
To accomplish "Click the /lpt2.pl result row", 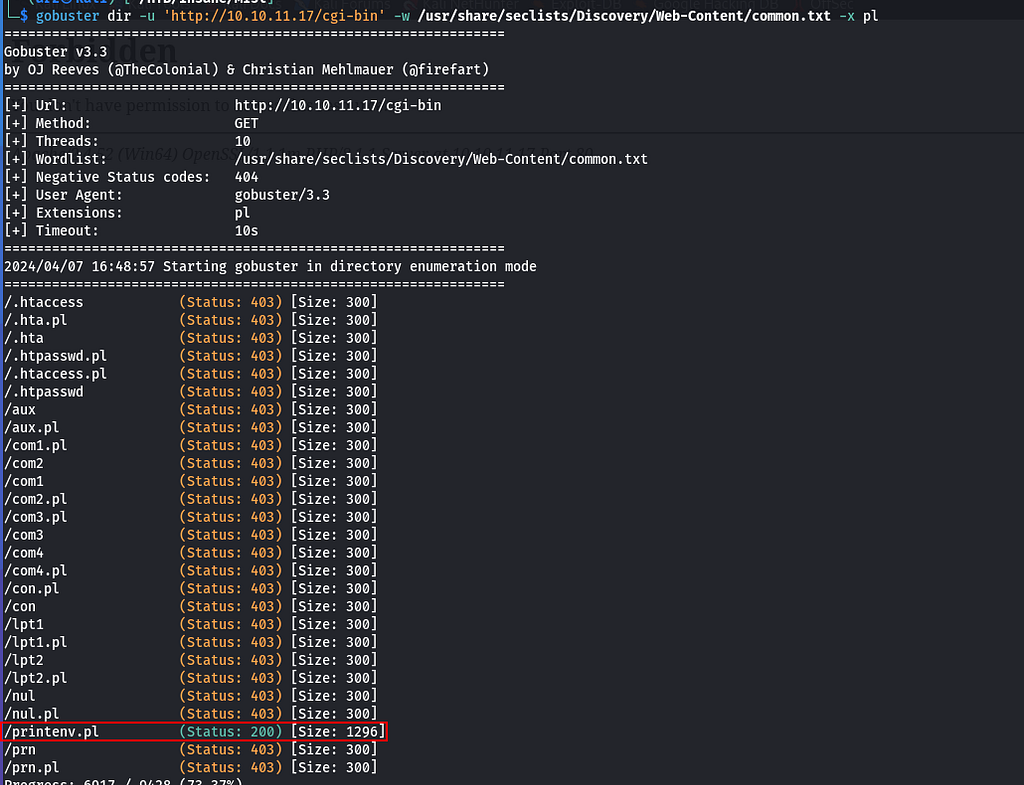I will tap(191, 678).
